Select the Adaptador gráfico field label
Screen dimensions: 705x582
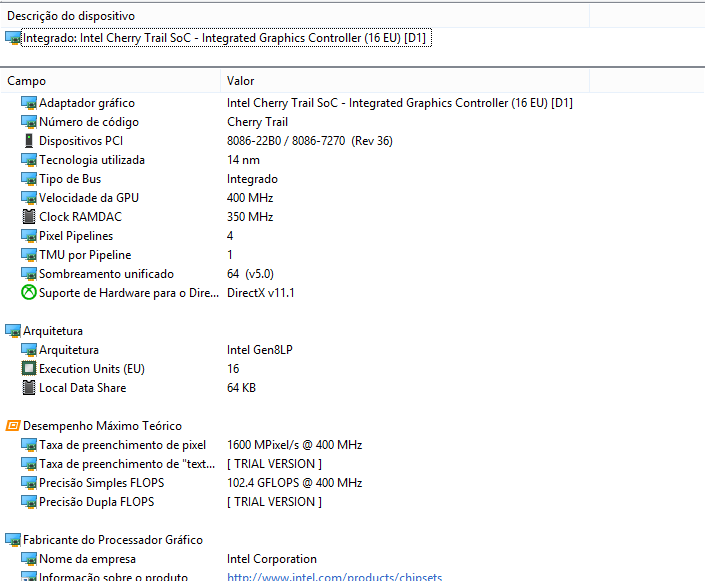[87, 103]
